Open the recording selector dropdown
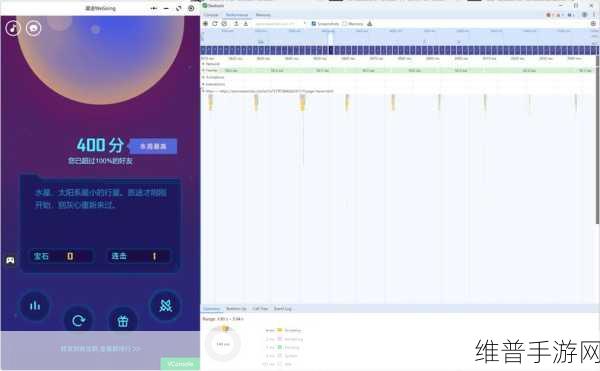 280,24
